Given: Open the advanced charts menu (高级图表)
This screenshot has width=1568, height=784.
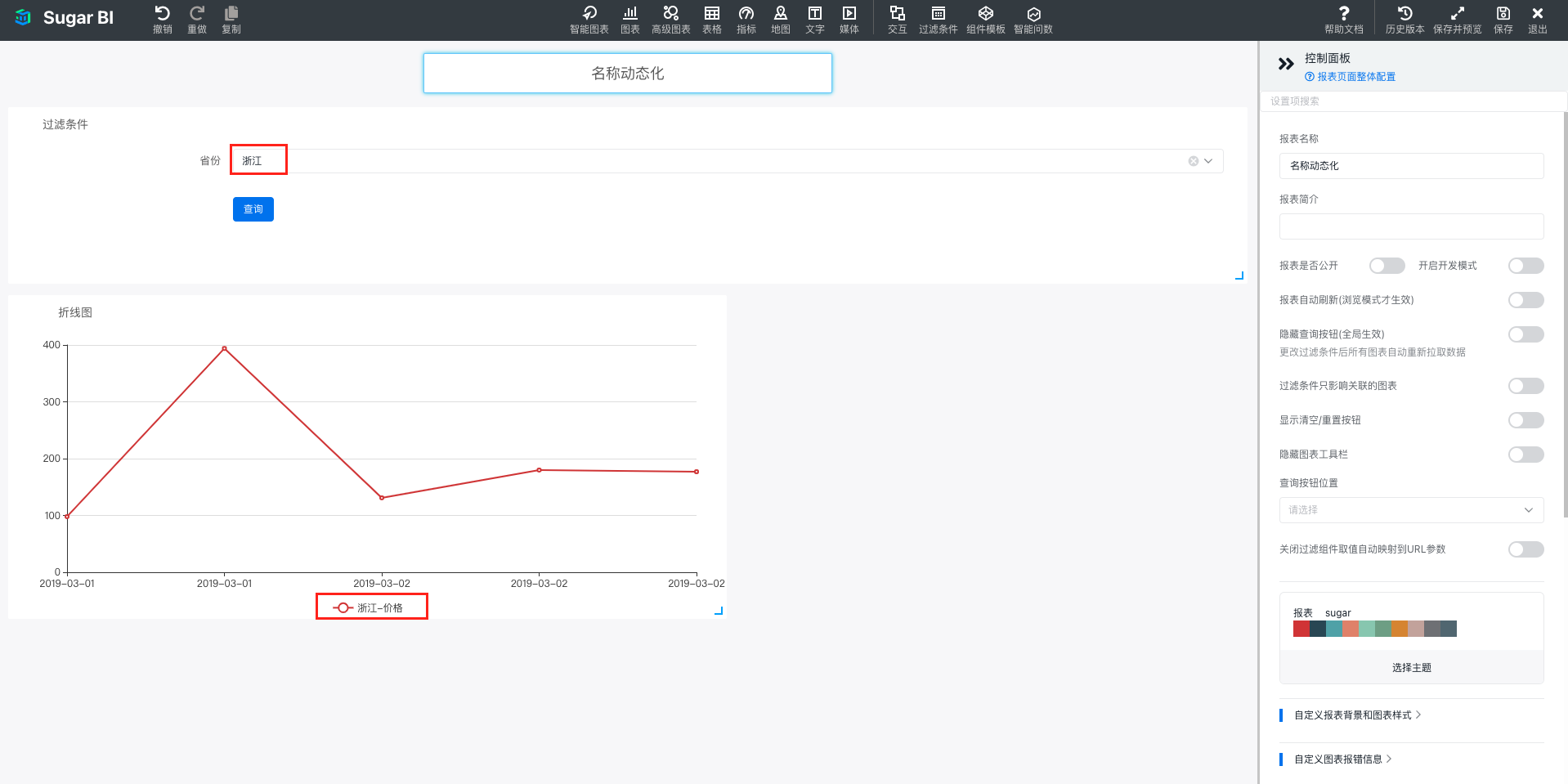Looking at the screenshot, I should tap(671, 20).
